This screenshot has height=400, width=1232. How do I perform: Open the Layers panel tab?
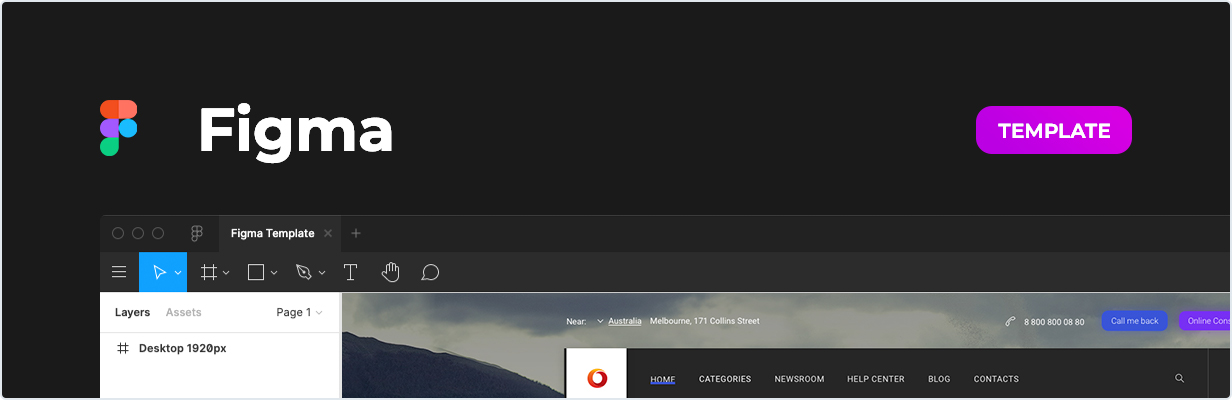coord(132,312)
